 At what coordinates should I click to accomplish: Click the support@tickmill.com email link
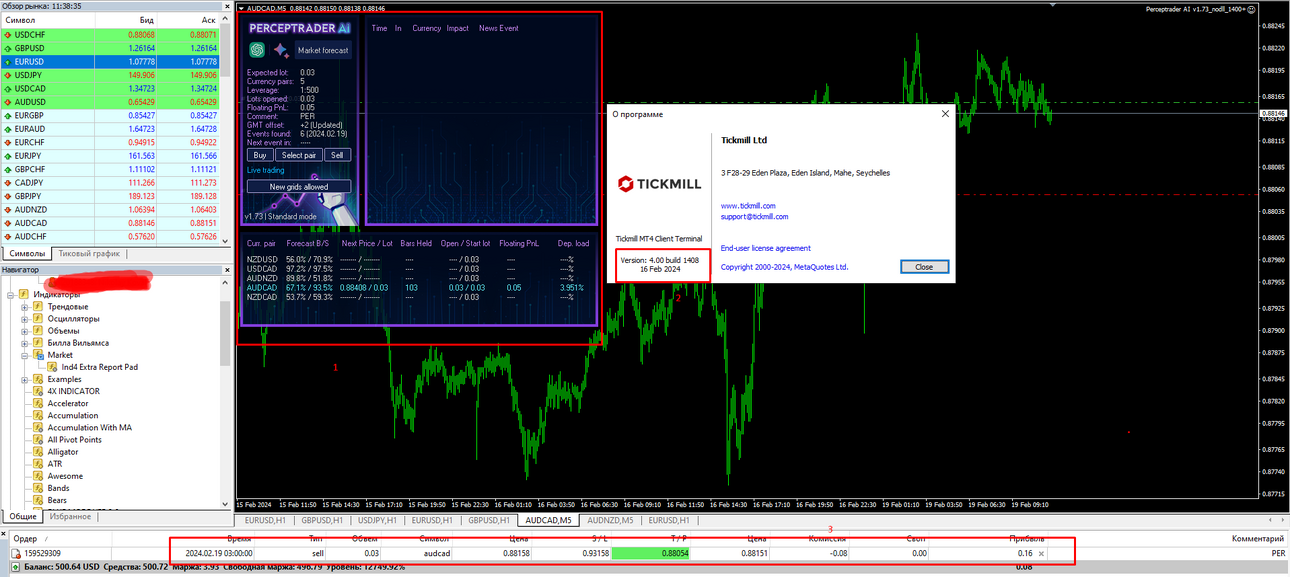click(x=754, y=216)
